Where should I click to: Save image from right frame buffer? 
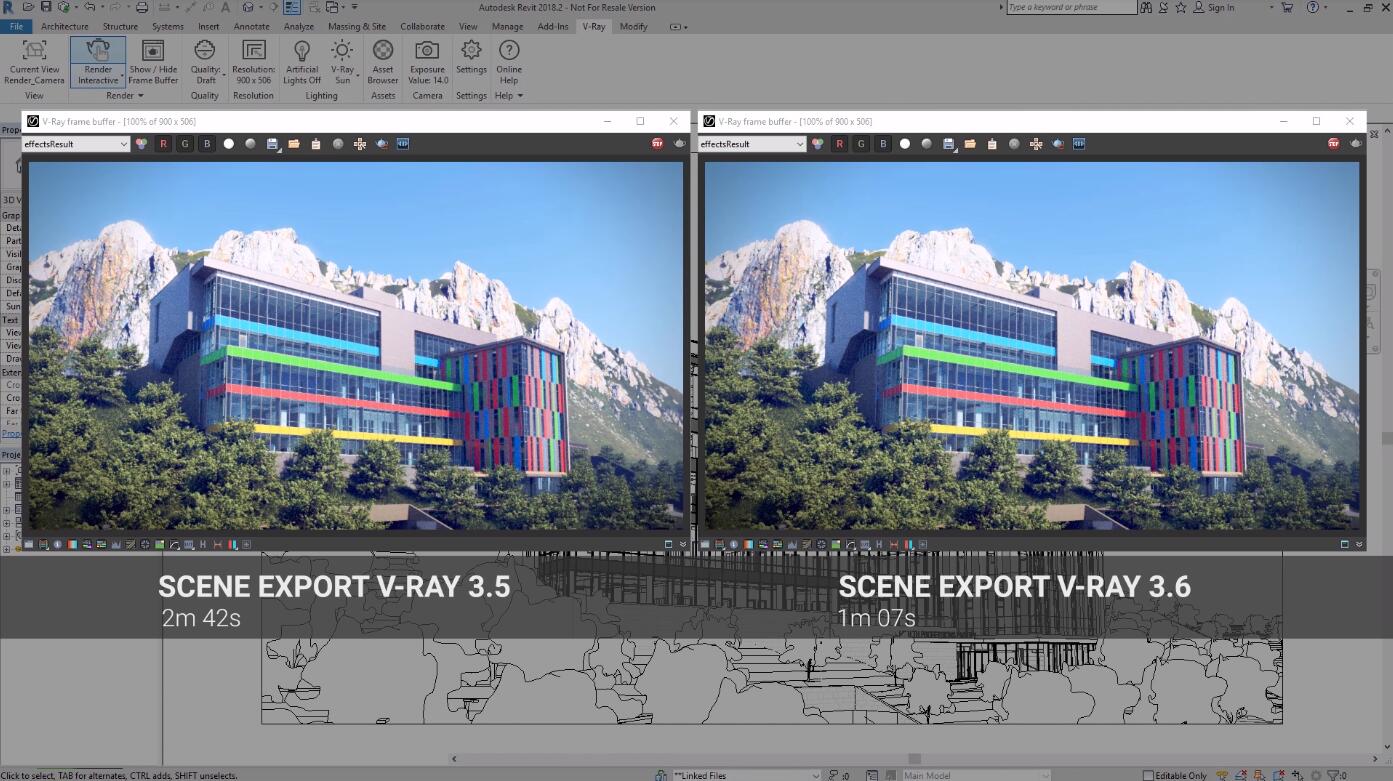pos(949,144)
